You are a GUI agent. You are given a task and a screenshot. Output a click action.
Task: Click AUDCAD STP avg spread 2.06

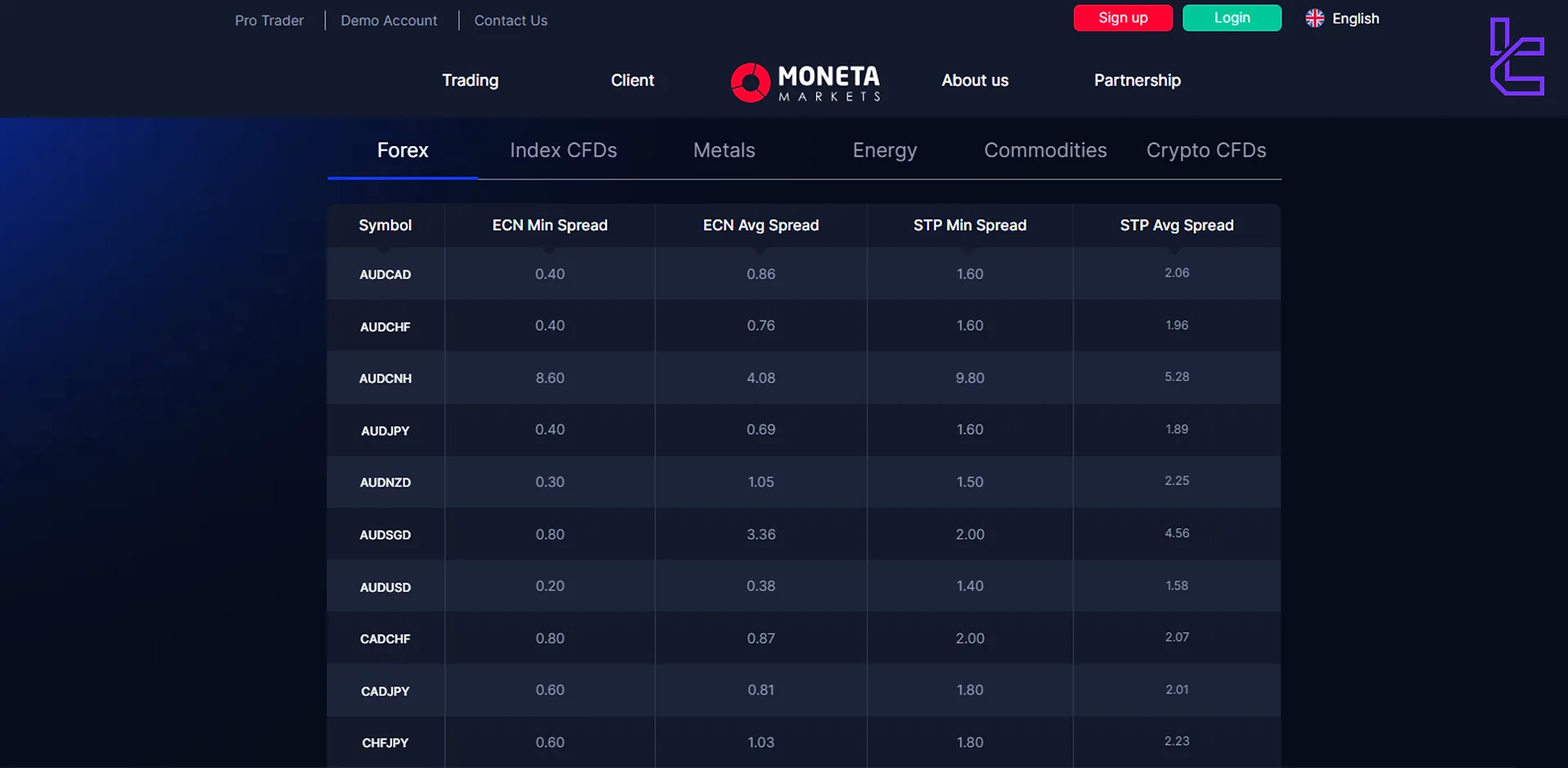(x=1177, y=273)
